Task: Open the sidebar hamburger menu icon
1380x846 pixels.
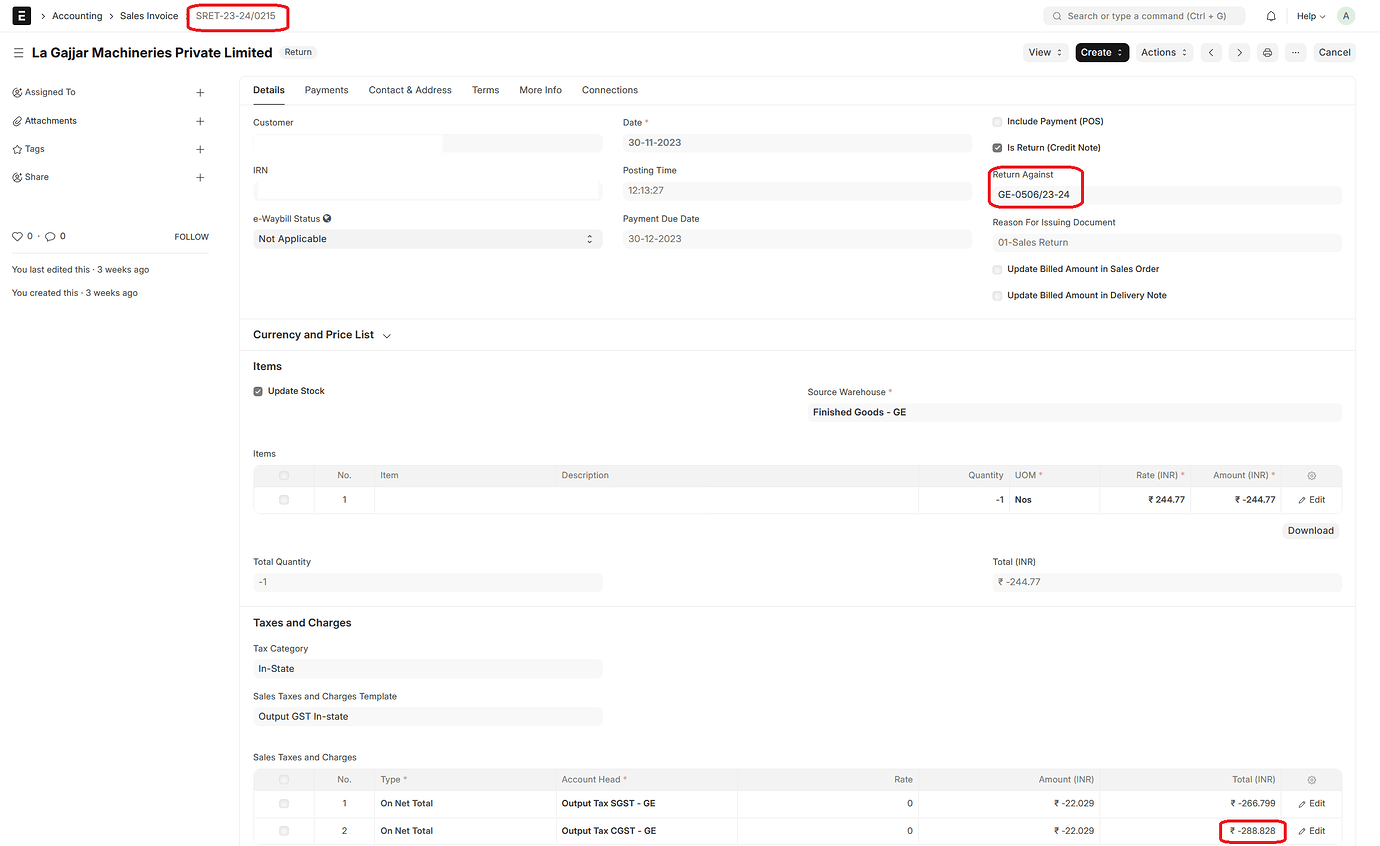Action: 18,52
